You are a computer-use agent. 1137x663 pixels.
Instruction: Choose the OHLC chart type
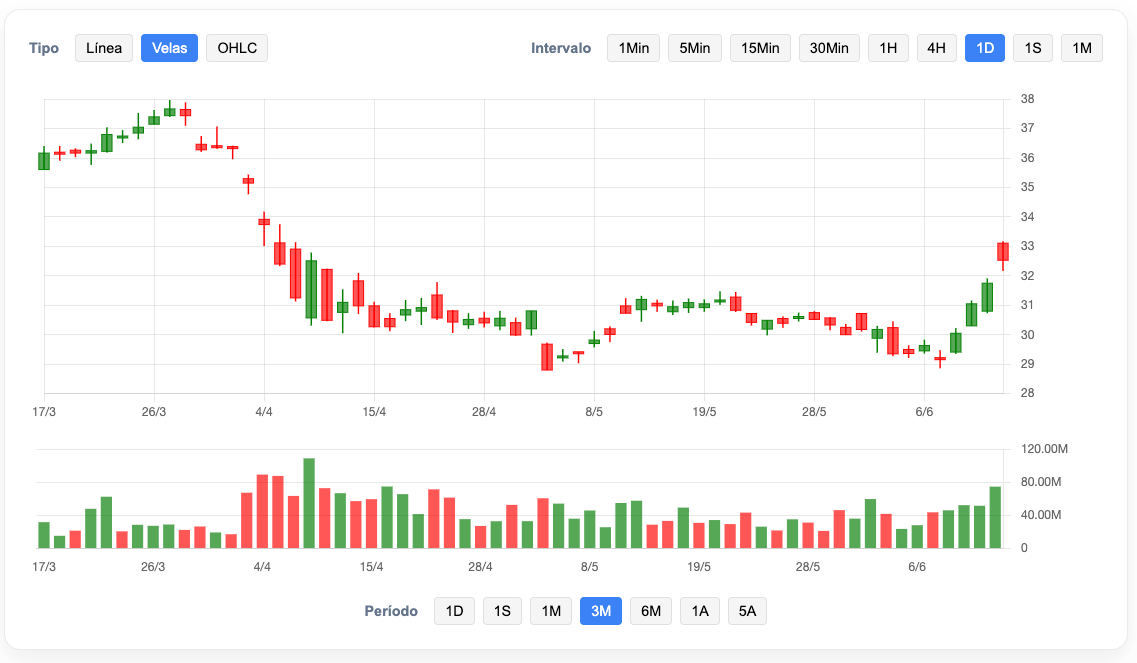(237, 48)
